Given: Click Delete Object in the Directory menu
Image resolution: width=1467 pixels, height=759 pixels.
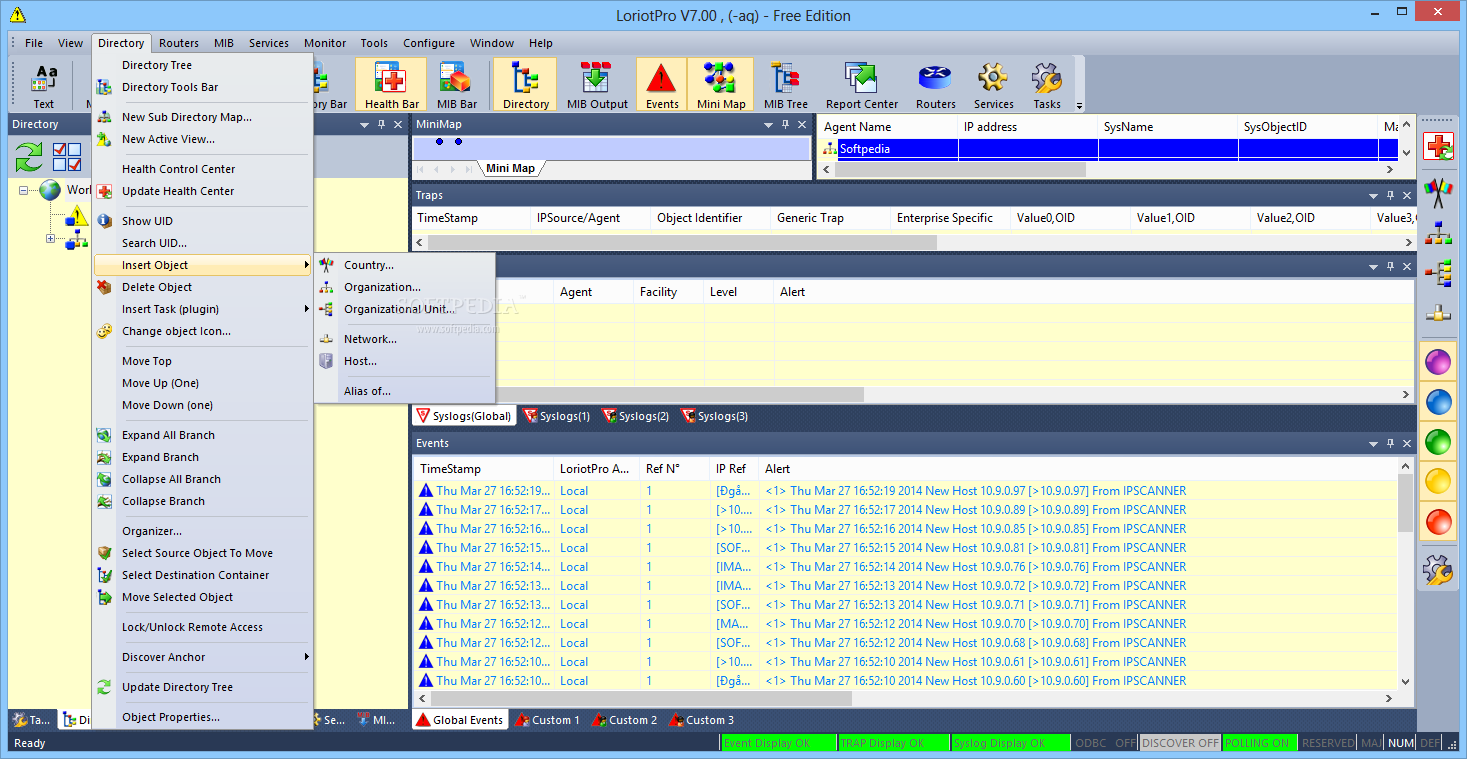Looking at the screenshot, I should click(x=203, y=287).
